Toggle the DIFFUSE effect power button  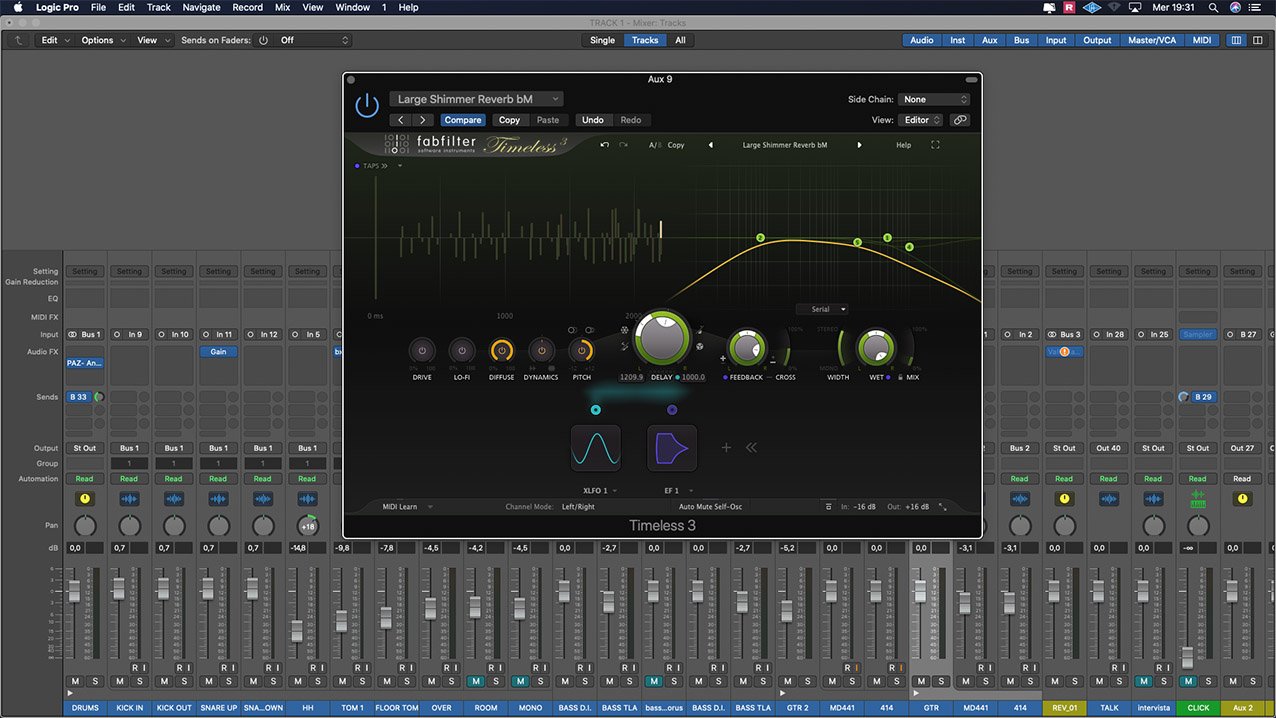tap(501, 351)
